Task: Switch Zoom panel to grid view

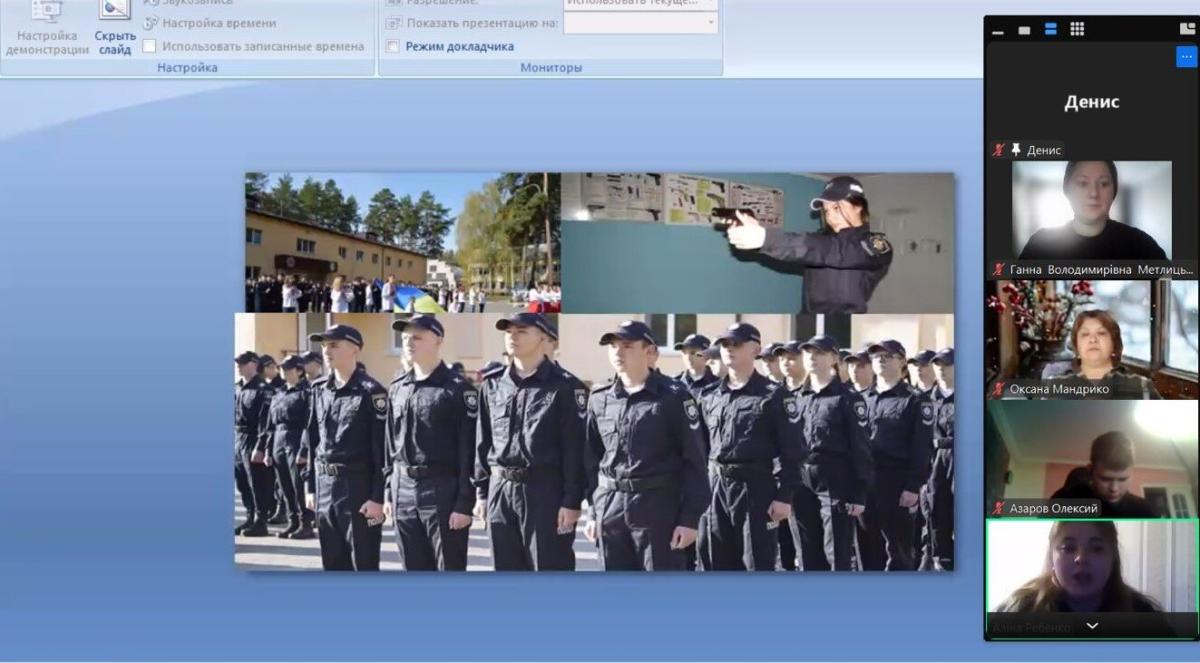Action: [x=1077, y=29]
